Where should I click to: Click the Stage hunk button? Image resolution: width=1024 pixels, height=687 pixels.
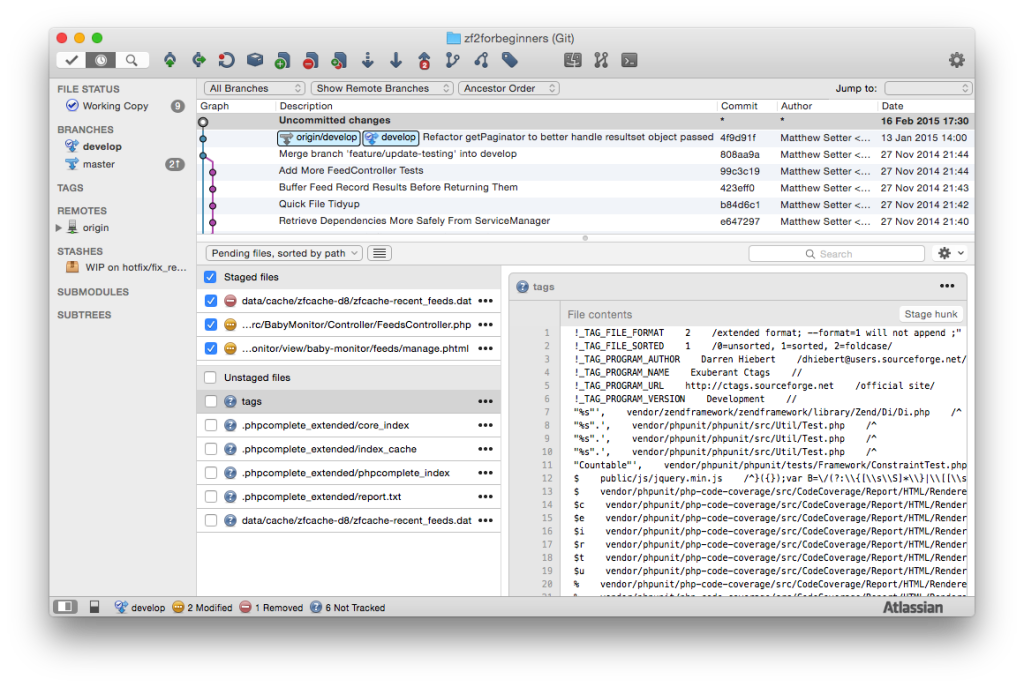click(931, 314)
